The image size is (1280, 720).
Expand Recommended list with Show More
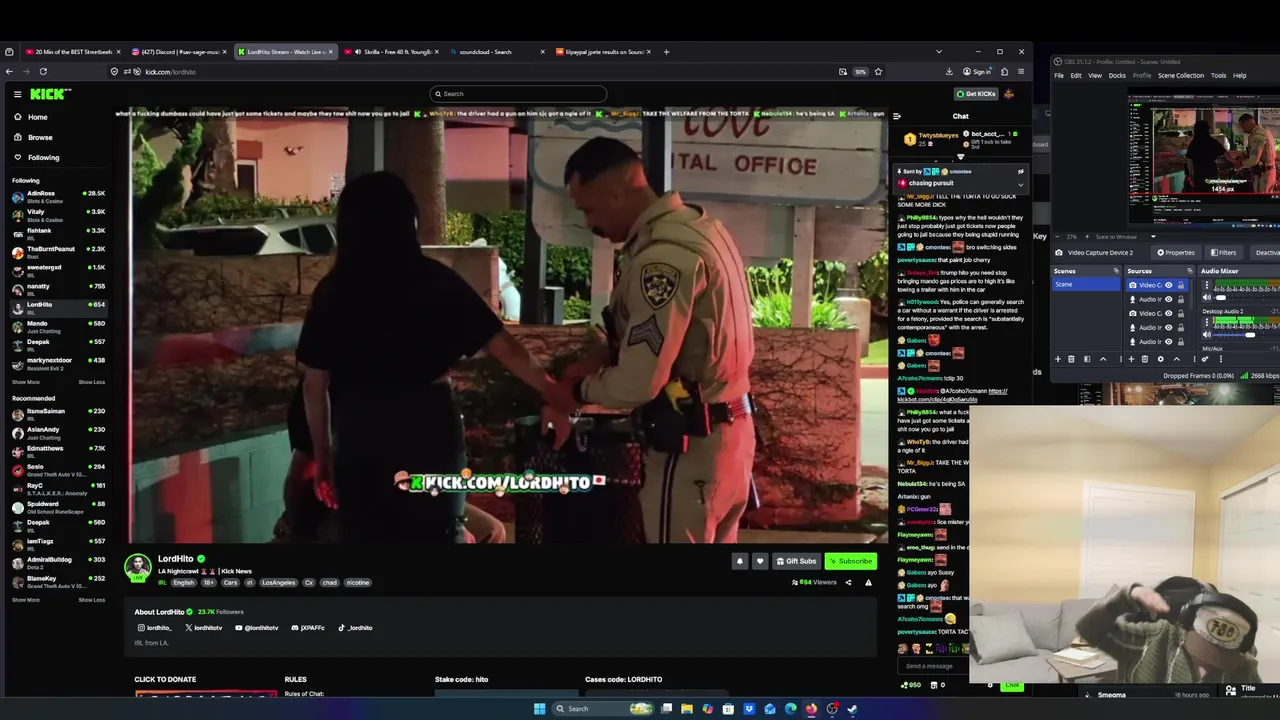(x=26, y=600)
